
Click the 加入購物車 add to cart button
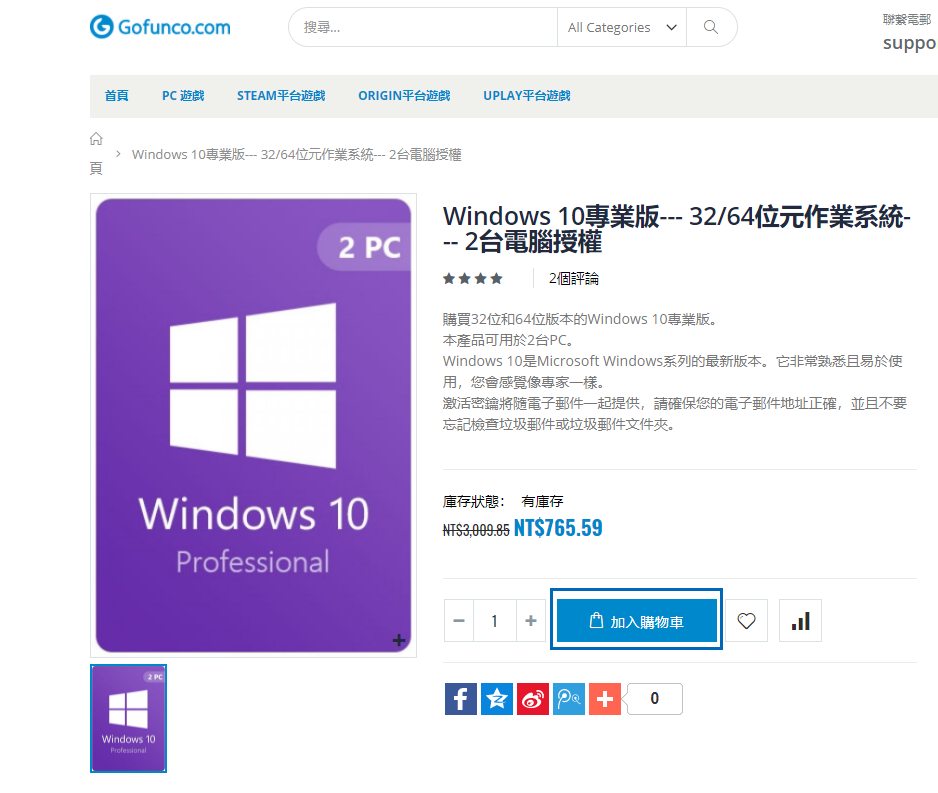click(x=636, y=620)
